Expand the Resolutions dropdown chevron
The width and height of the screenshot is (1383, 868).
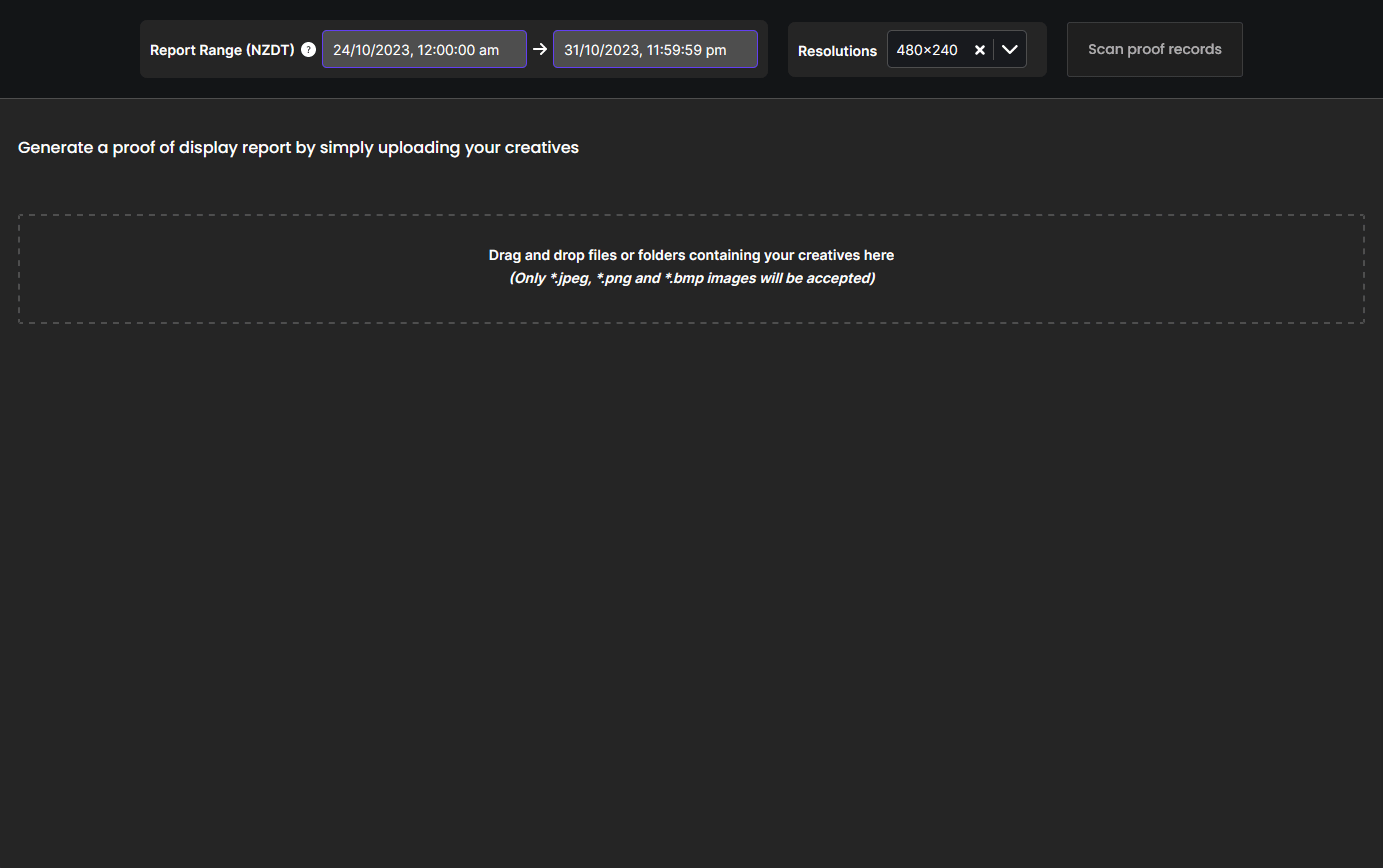pos(1010,49)
